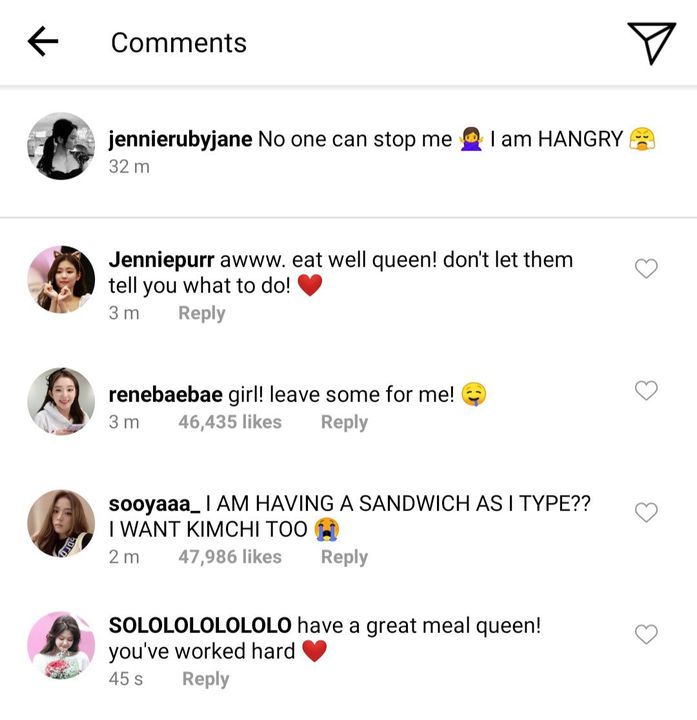Image resolution: width=697 pixels, height=720 pixels.
Task: Like SOLOLOLOLOLOLO's comment with heart
Action: [647, 634]
